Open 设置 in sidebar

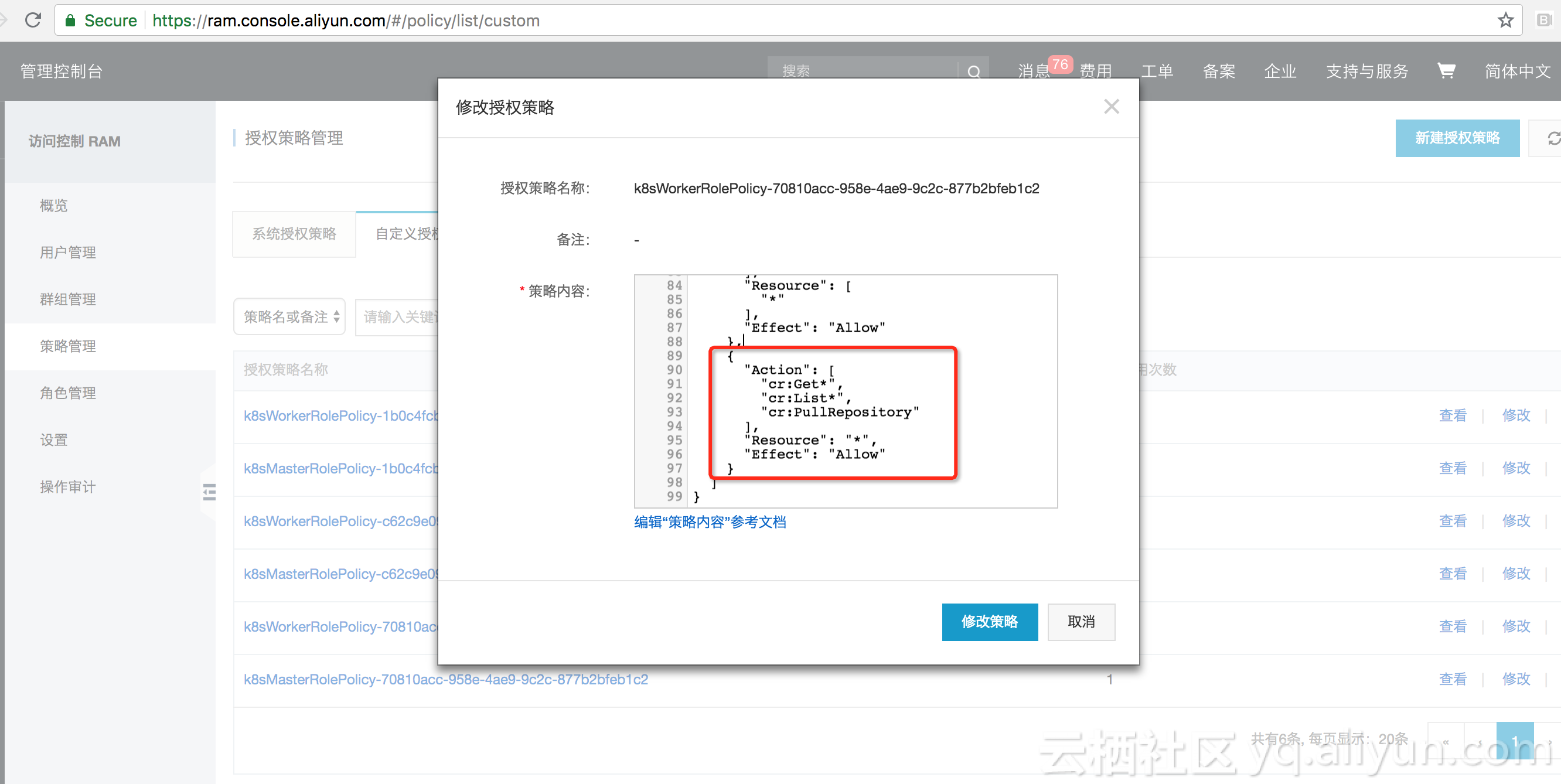point(54,440)
